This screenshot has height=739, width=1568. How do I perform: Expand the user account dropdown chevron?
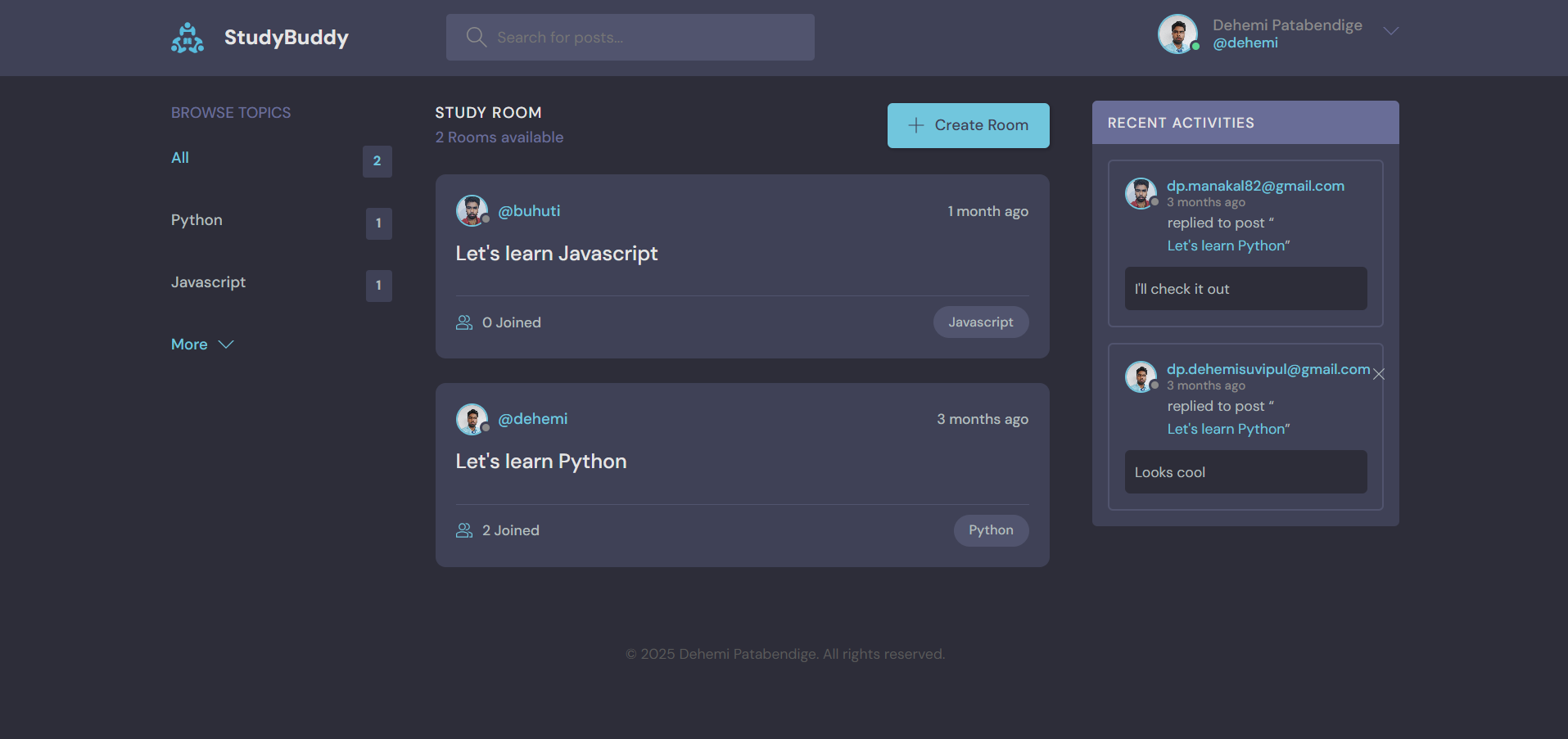pyautogui.click(x=1390, y=31)
